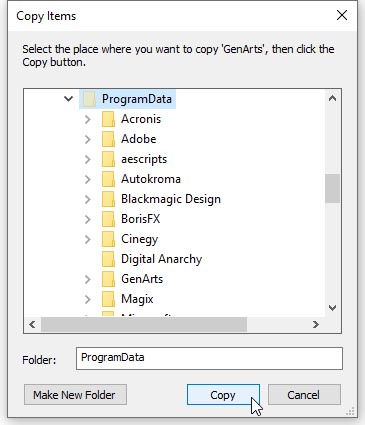Click the Cancel button

pos(304,395)
